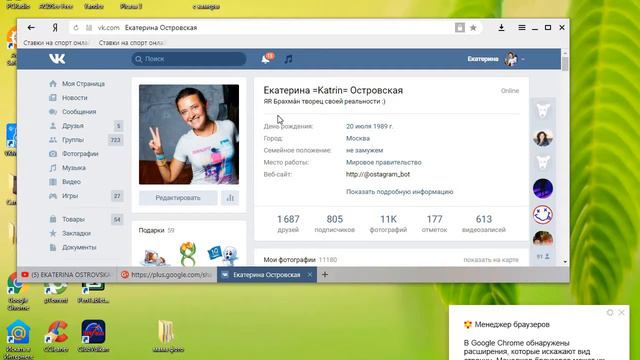Open VK notifications bell
Viewport: 640px width, 360px height.
click(x=266, y=59)
